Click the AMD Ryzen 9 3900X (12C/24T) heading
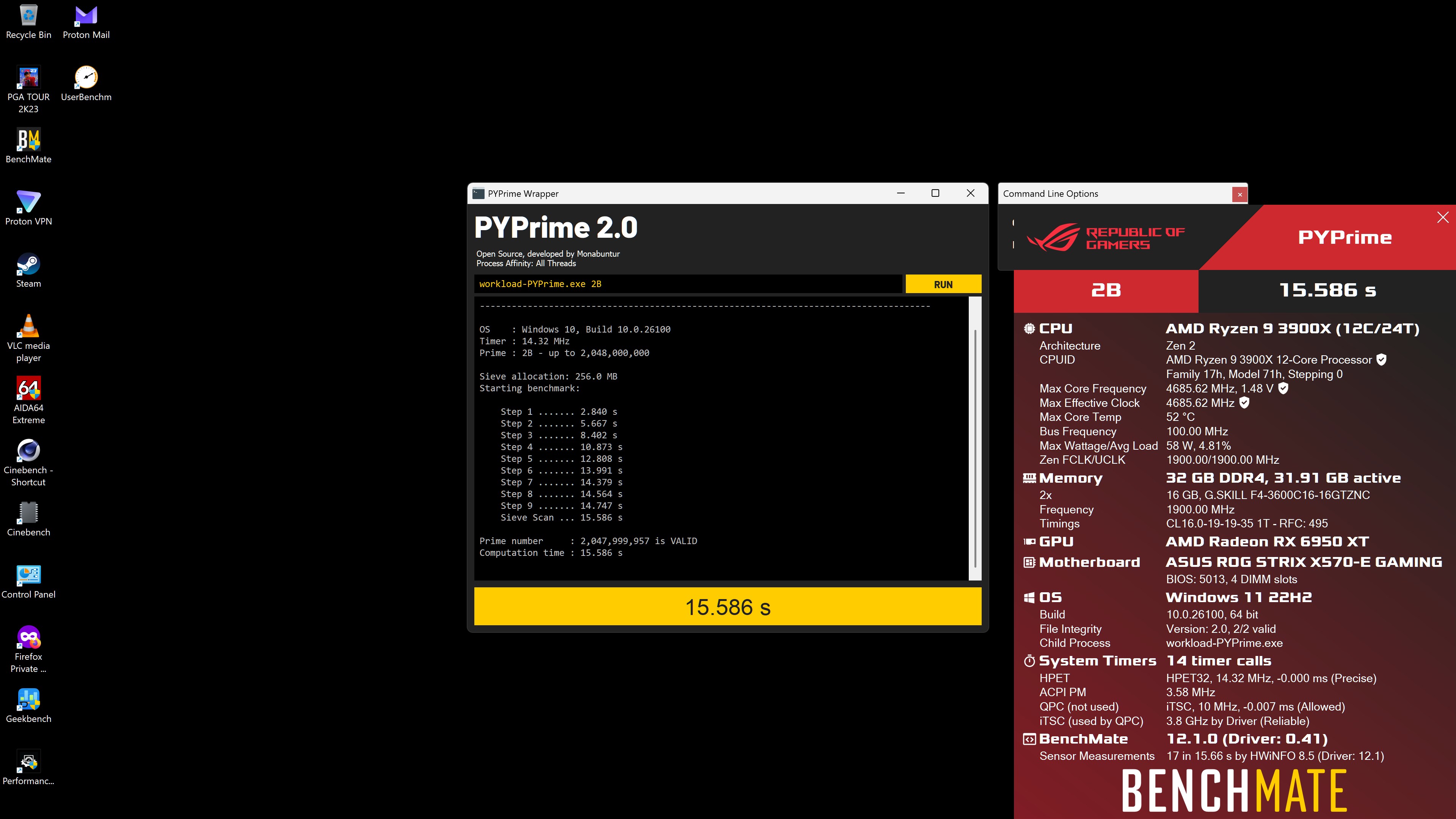Image resolution: width=1456 pixels, height=819 pixels. [x=1292, y=328]
